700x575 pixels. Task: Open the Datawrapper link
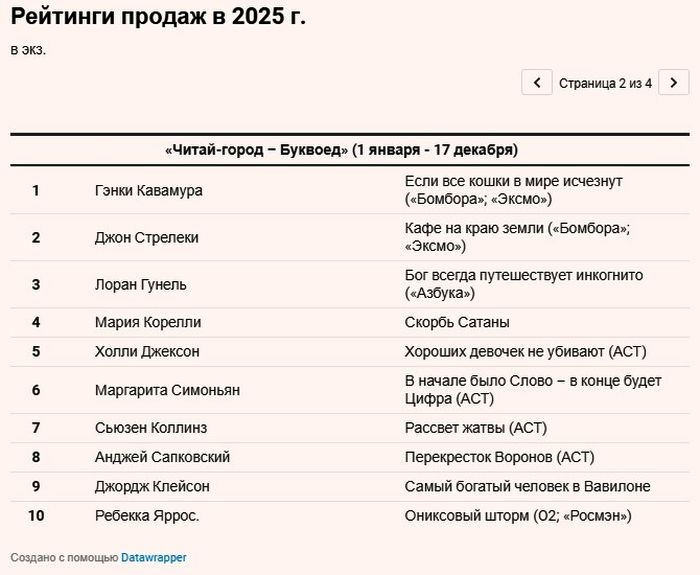coord(154,557)
